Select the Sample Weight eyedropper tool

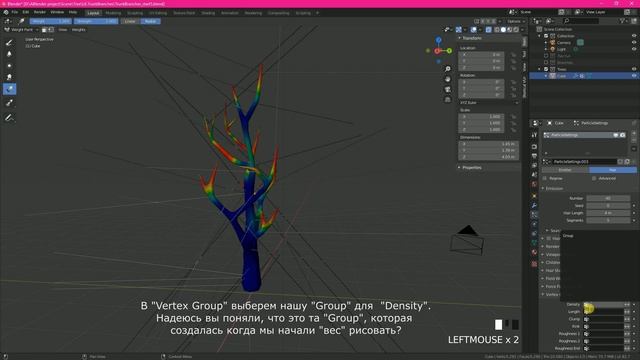9,103
